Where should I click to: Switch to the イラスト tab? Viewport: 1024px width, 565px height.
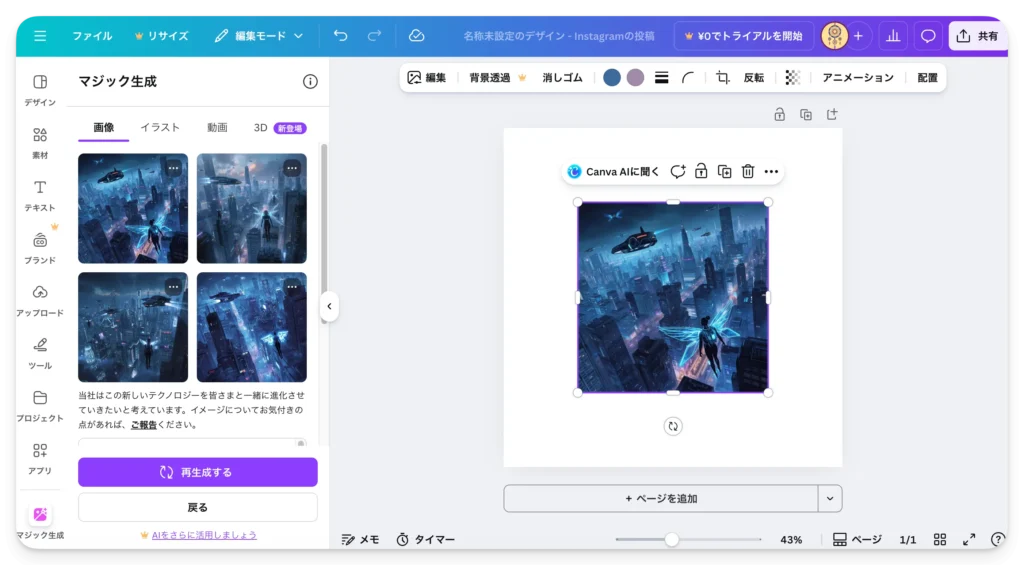(160, 127)
